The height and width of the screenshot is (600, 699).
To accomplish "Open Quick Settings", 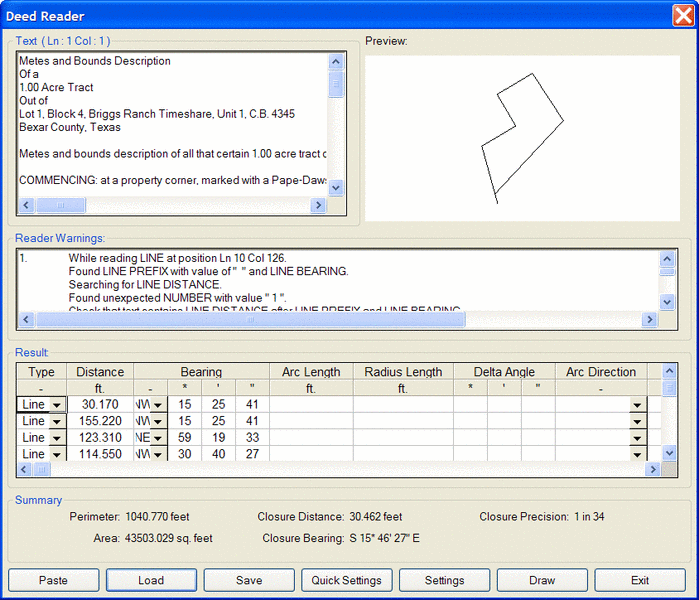I will pos(346,580).
